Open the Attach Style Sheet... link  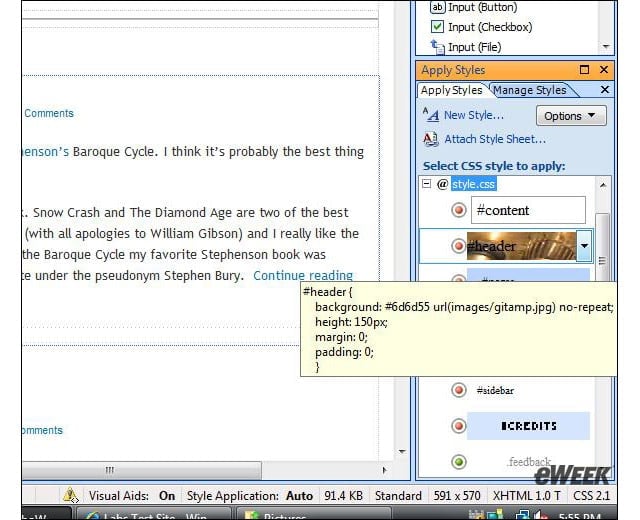point(495,140)
